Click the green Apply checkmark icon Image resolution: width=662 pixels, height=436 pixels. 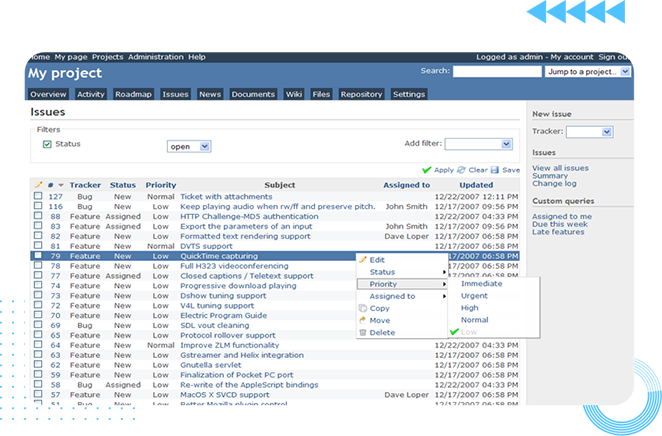click(x=426, y=170)
